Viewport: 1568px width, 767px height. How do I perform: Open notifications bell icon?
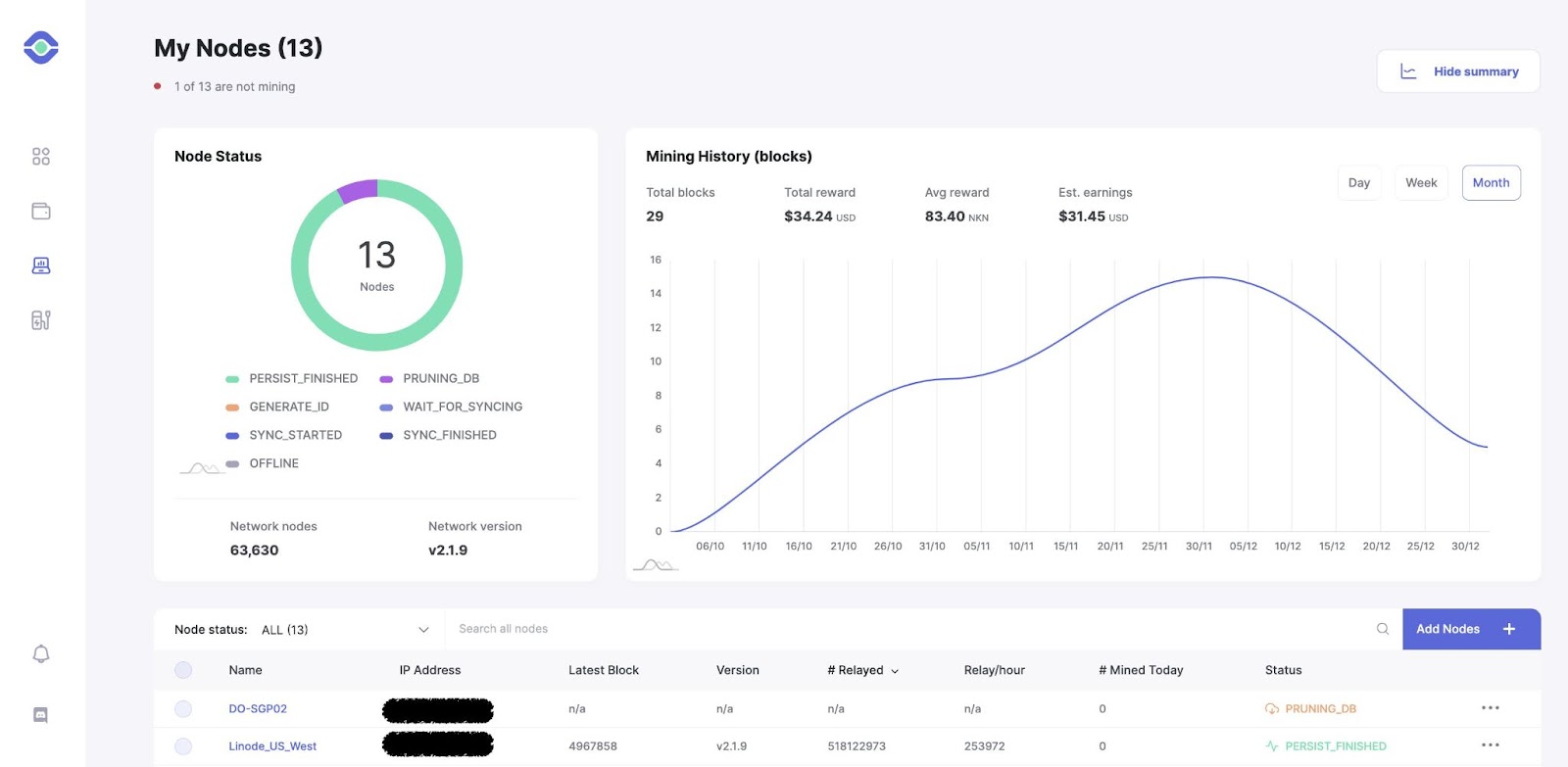tap(41, 653)
